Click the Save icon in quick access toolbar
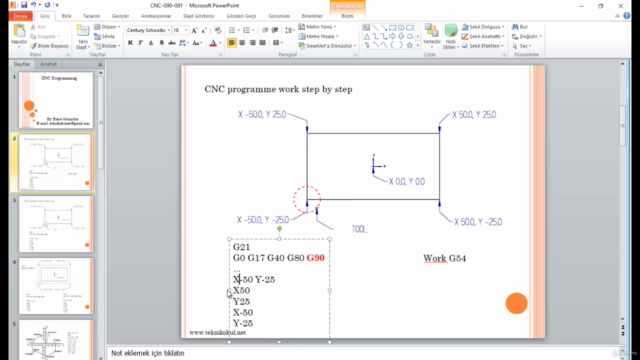640x360 pixels. [x=24, y=5]
